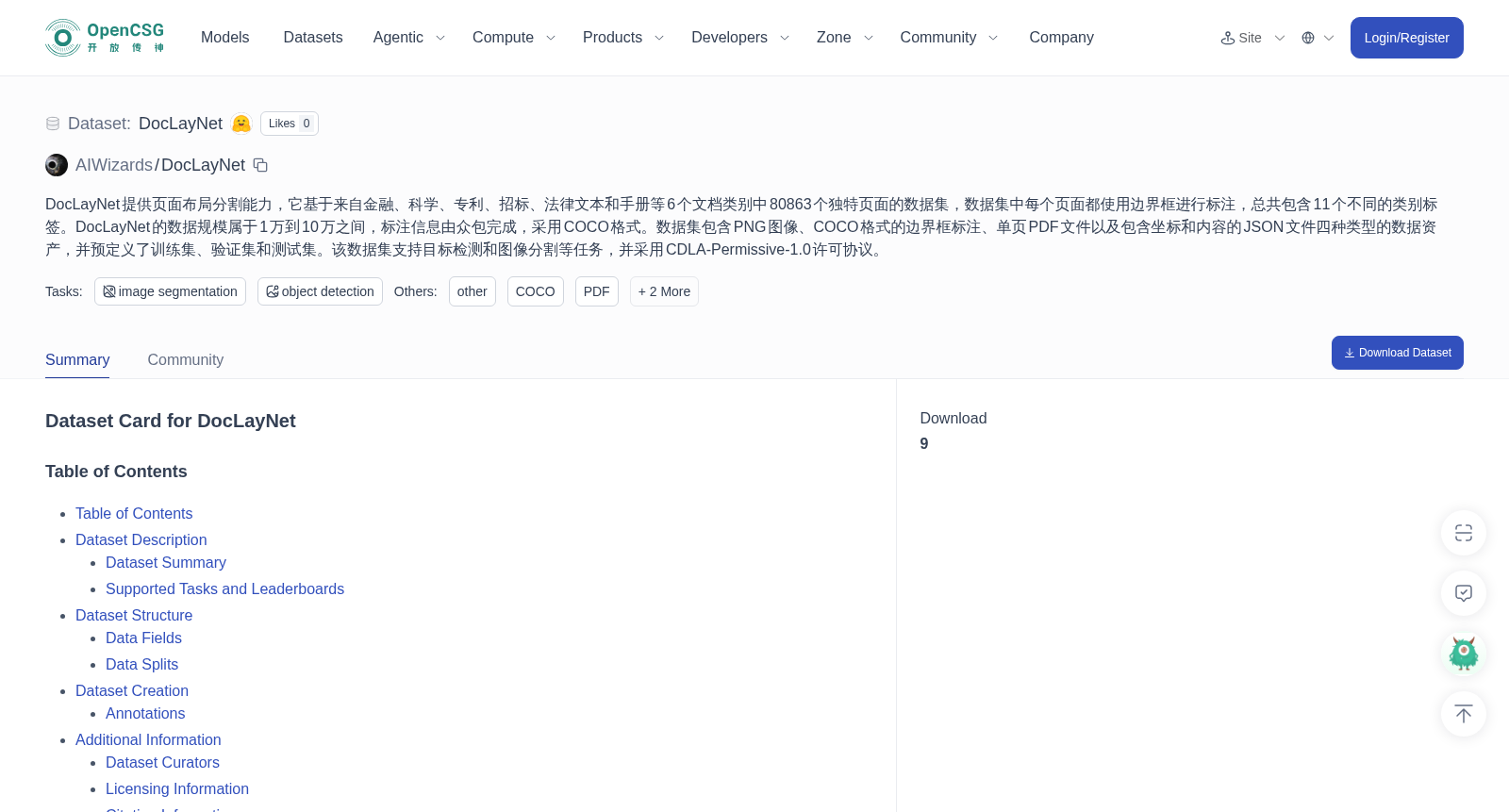Click the hugging face emoji icon

(x=241, y=124)
